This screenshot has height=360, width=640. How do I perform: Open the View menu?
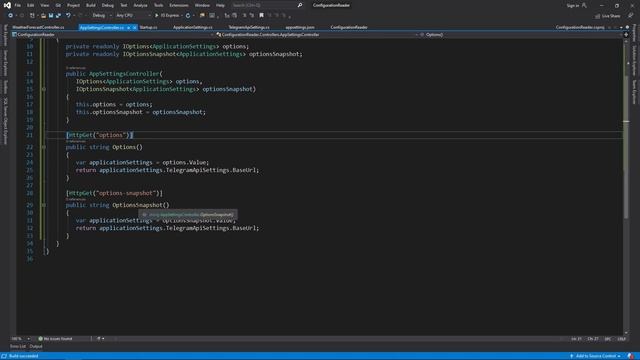click(44, 5)
